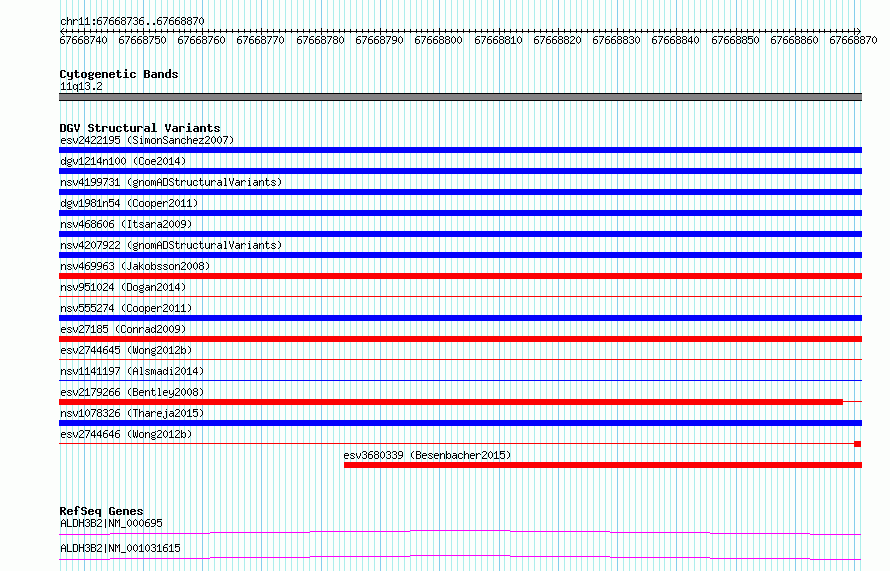Click ruler position 67668800

pyautogui.click(x=438, y=40)
